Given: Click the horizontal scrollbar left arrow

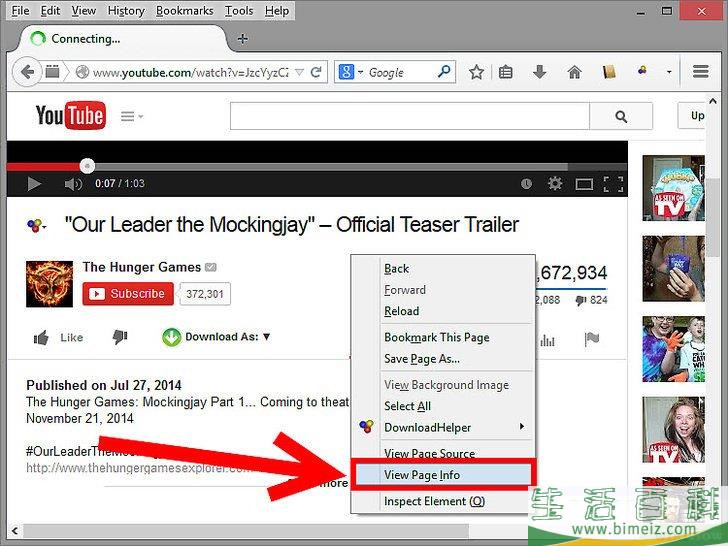Looking at the screenshot, I should (15, 530).
